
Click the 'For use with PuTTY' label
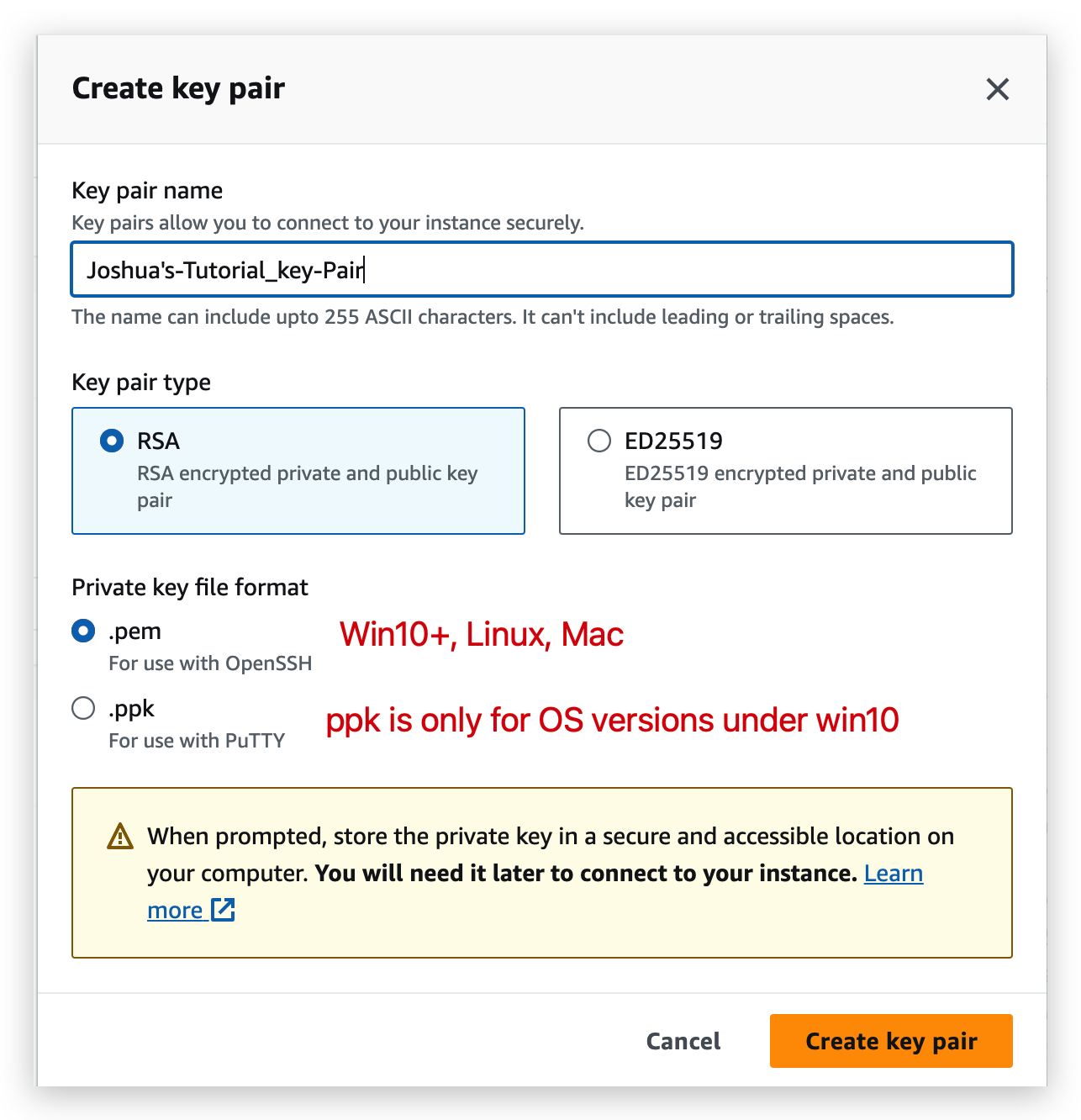tap(197, 741)
